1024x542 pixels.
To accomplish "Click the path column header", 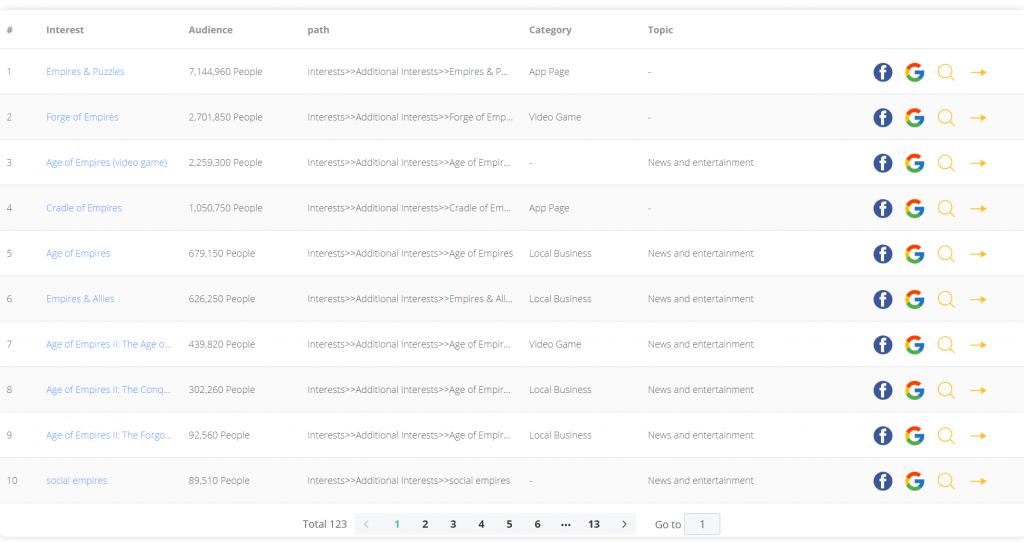I will click(318, 29).
